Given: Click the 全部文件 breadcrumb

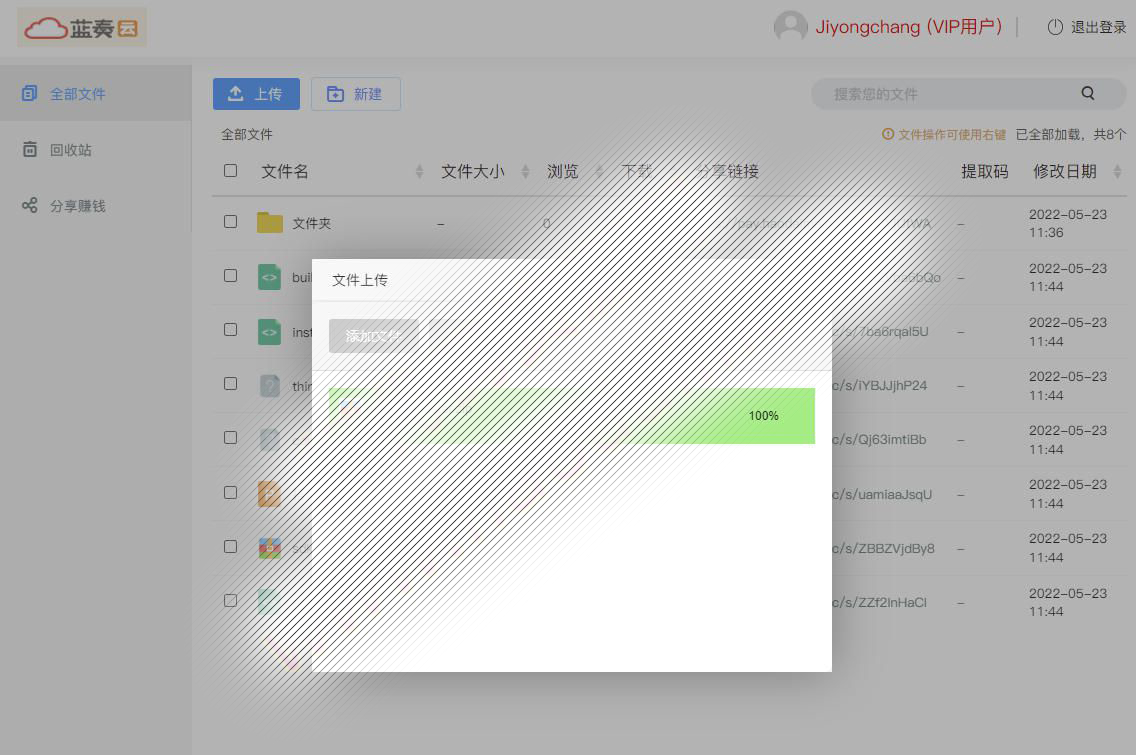Looking at the screenshot, I should pos(246,134).
